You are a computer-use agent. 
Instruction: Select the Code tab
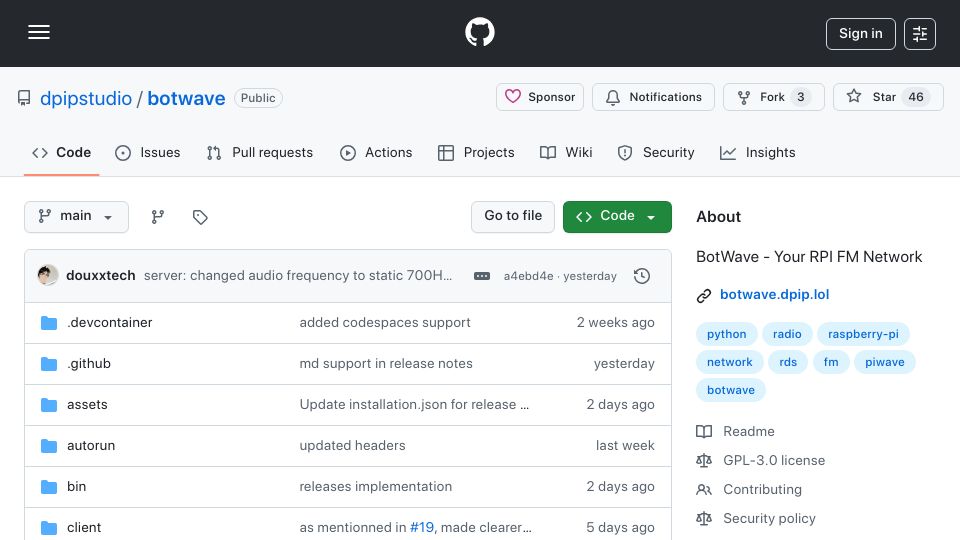[x=62, y=152]
